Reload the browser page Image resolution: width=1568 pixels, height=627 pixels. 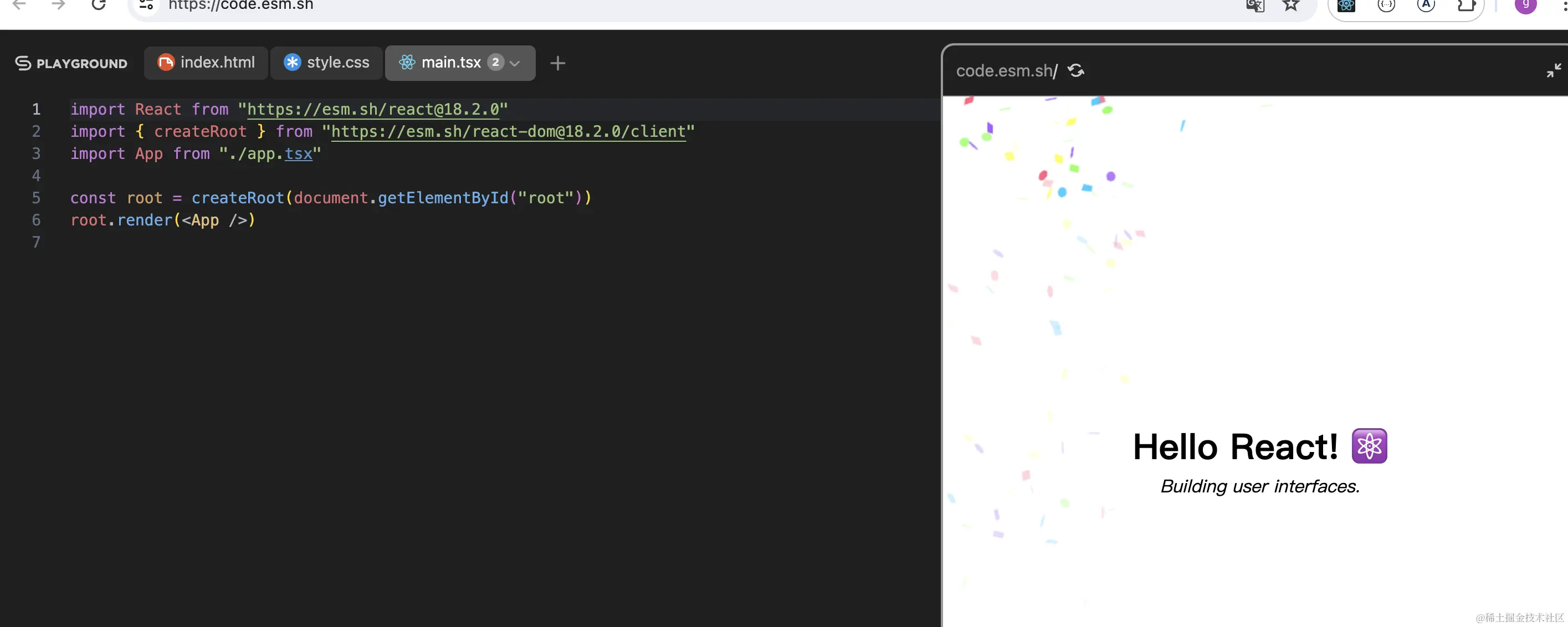(99, 5)
